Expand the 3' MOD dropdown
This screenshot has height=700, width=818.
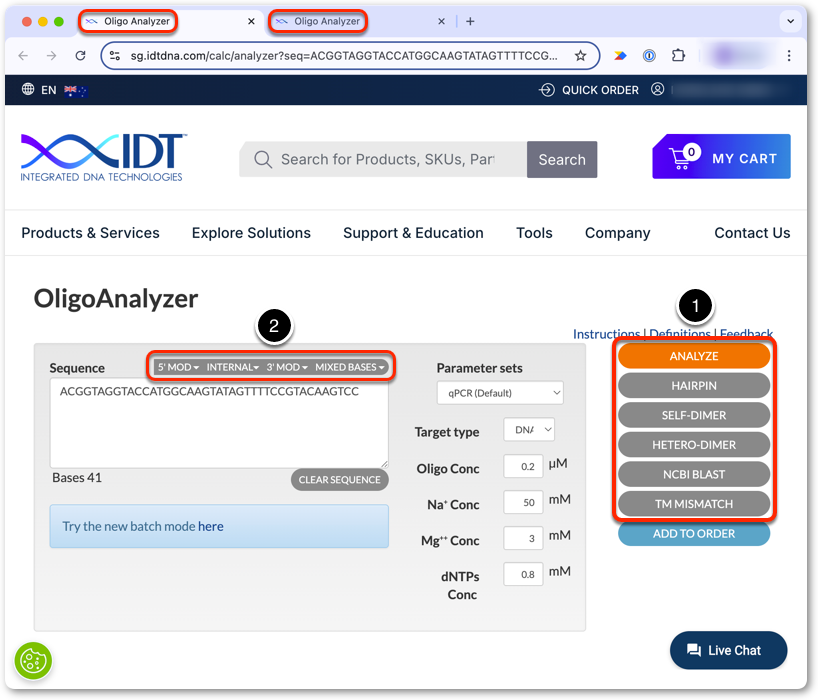(x=287, y=367)
